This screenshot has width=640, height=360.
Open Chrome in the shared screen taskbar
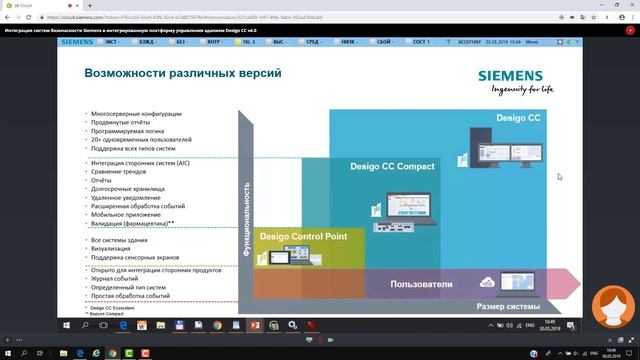click(x=217, y=325)
